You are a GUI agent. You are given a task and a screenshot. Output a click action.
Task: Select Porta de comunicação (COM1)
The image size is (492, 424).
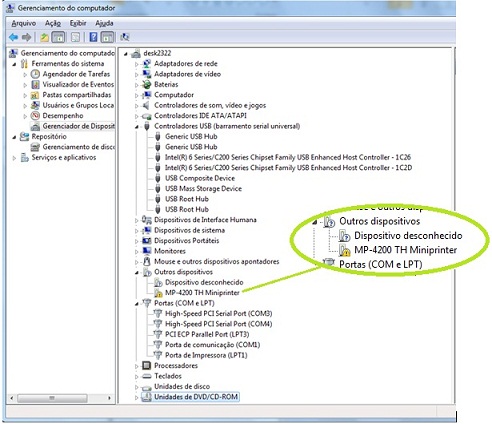[x=212, y=345]
